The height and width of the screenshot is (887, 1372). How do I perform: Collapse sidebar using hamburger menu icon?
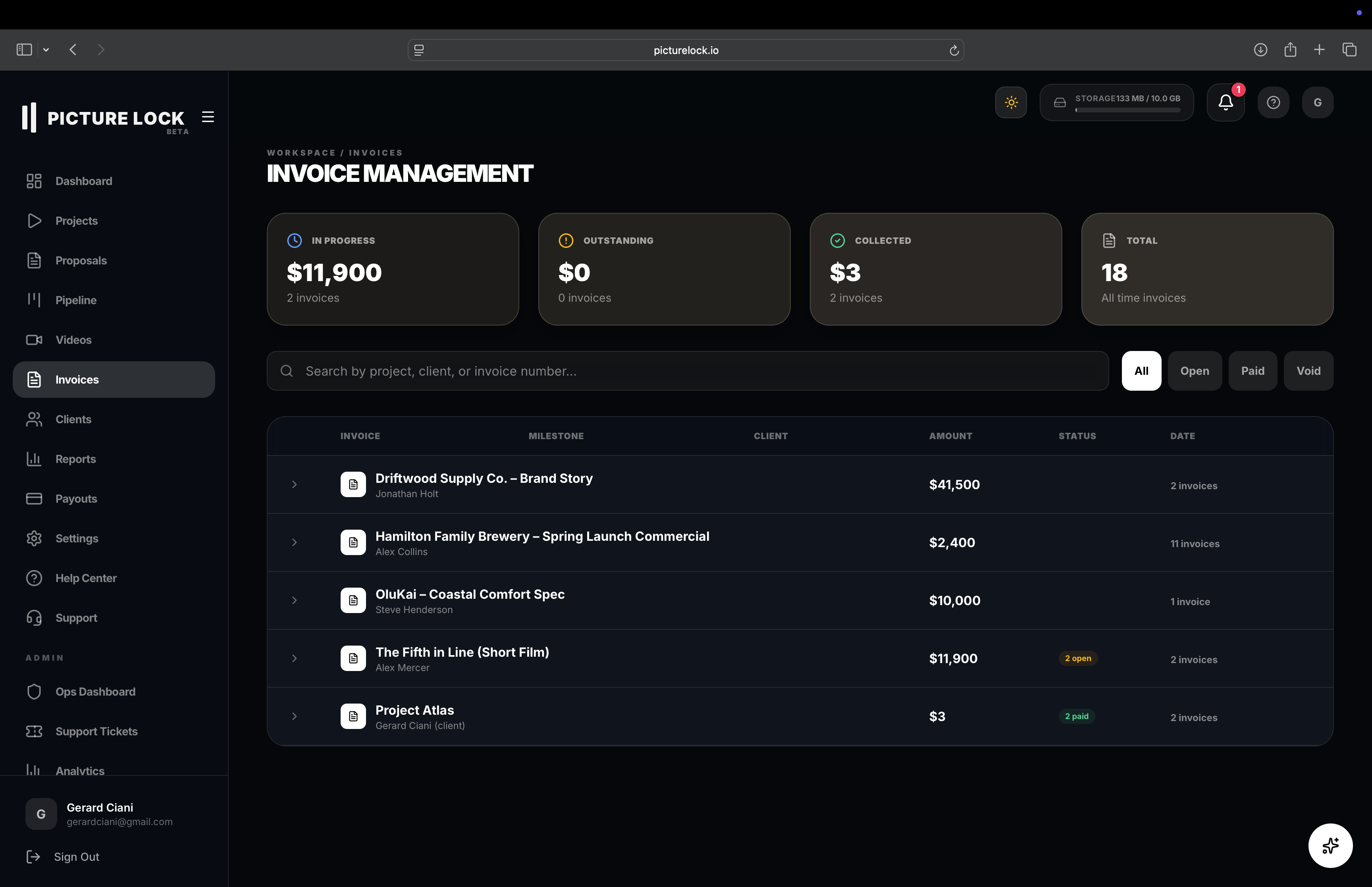click(208, 117)
